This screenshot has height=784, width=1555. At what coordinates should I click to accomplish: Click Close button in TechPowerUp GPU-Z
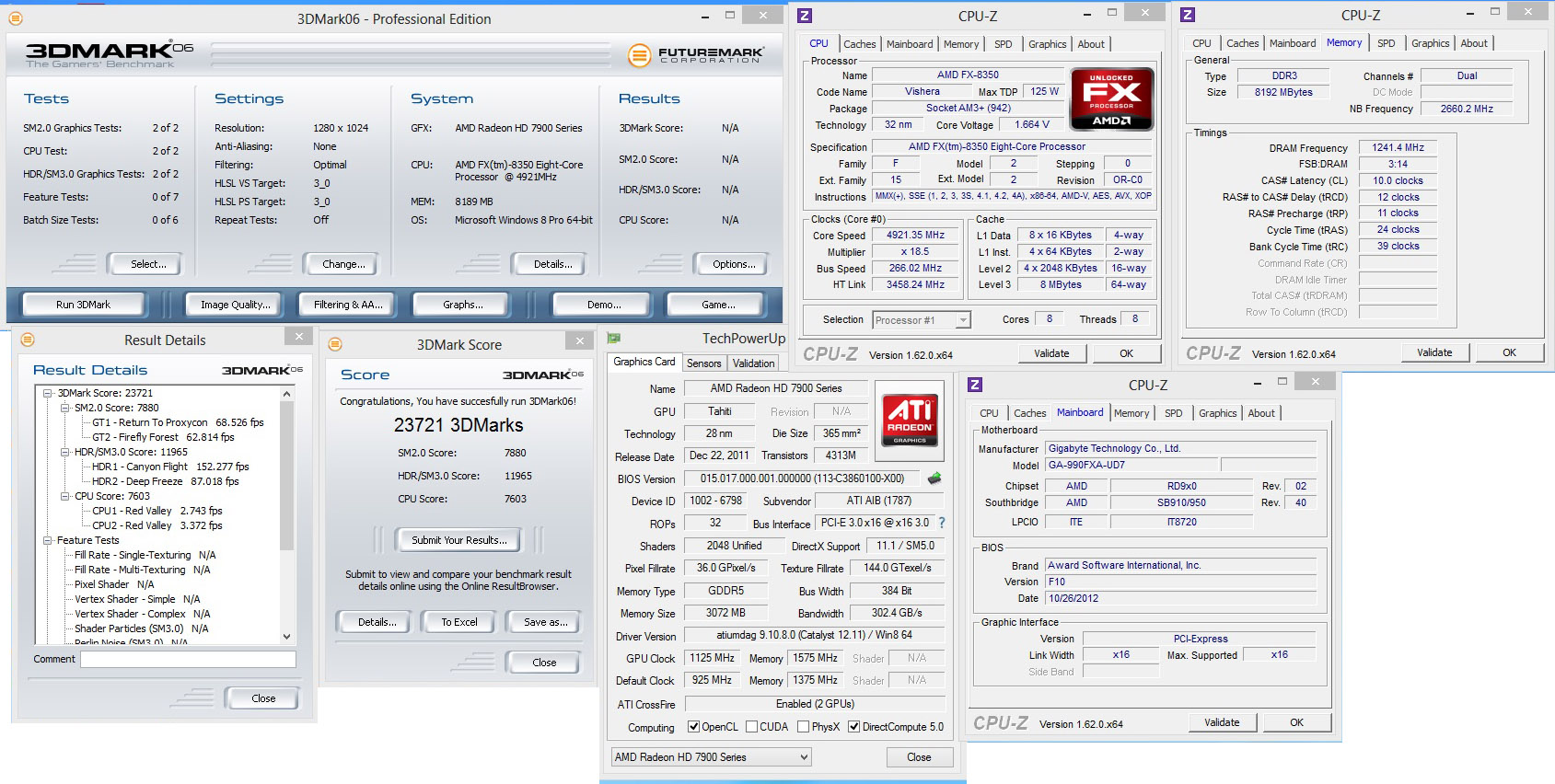(919, 757)
